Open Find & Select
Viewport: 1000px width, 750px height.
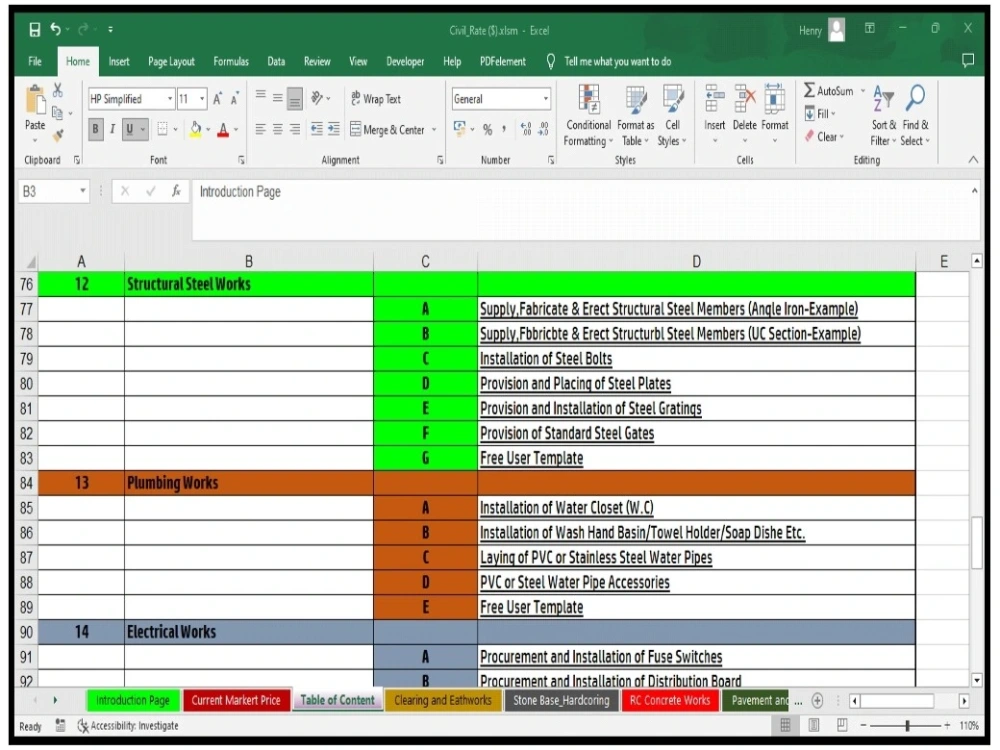(916, 116)
